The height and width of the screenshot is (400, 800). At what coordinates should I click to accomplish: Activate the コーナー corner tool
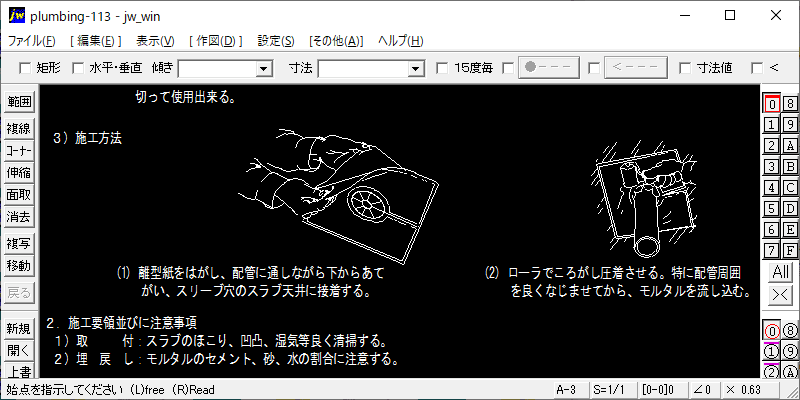click(x=19, y=151)
